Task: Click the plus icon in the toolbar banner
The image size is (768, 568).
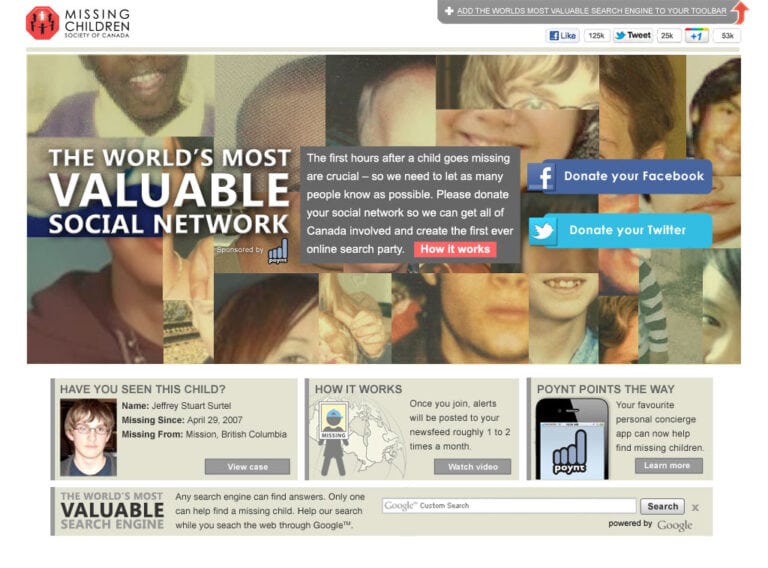Action: [449, 11]
